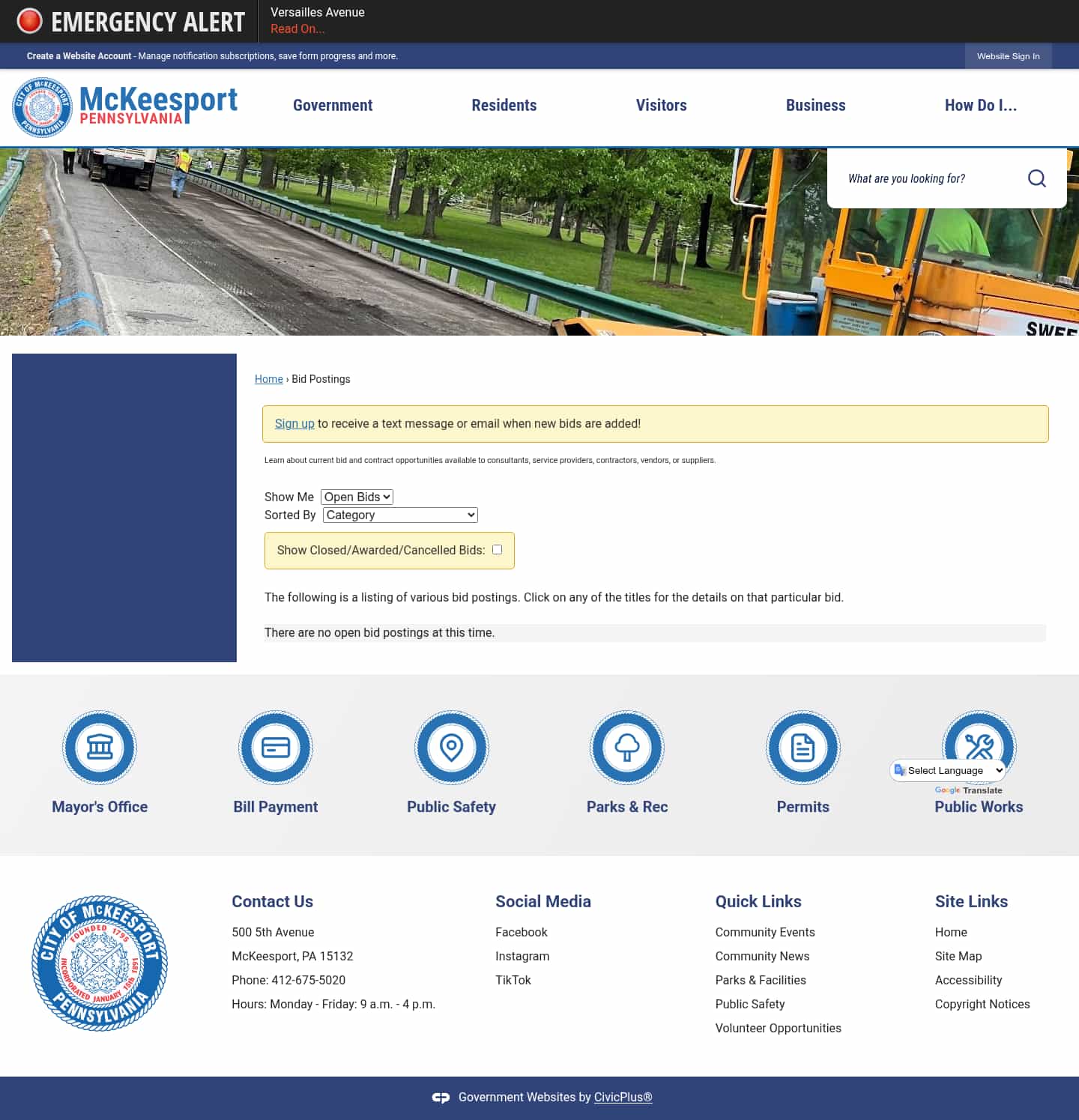Expand the Select Language translate dropdown
Viewport: 1079px width, 1120px height.
(x=948, y=770)
